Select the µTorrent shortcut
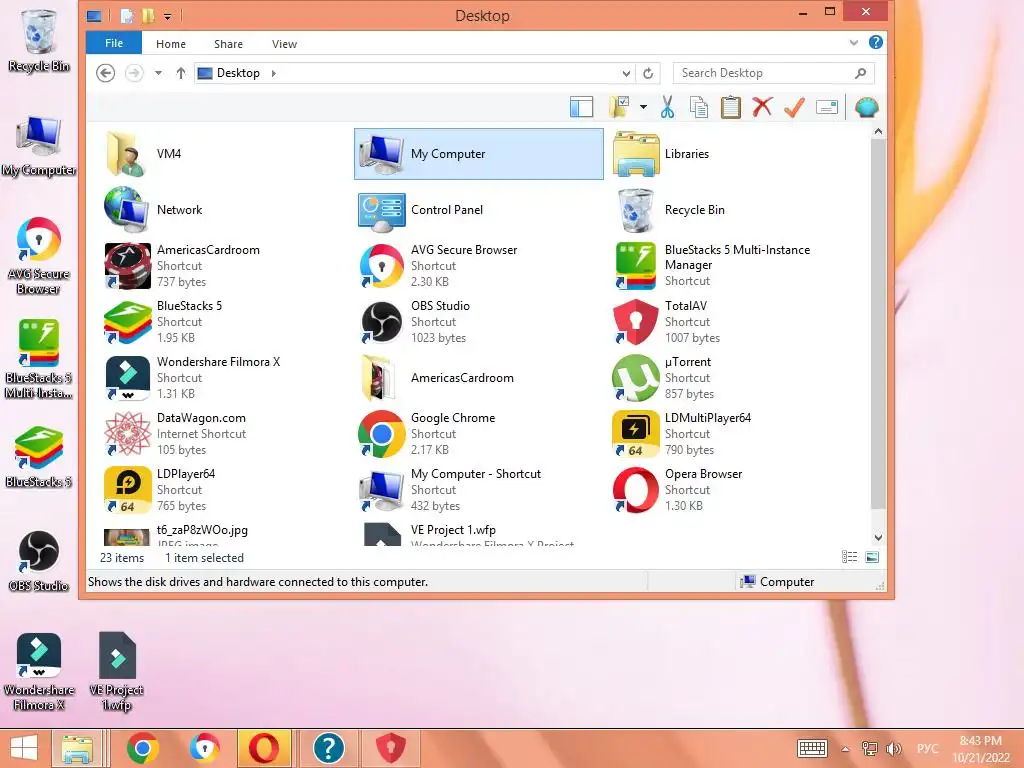Viewport: 1024px width, 768px height. pos(733,377)
